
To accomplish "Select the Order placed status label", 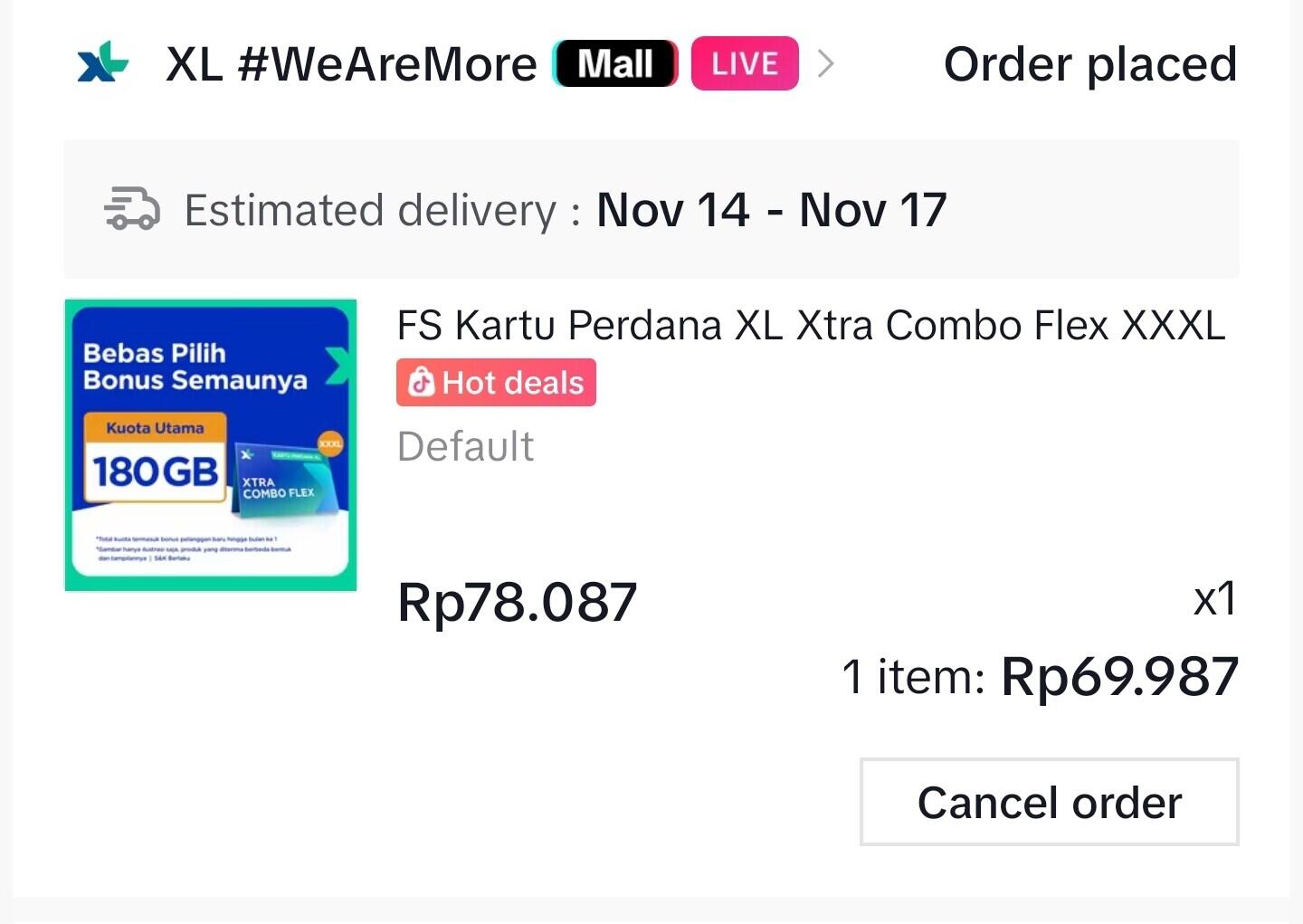I will pyautogui.click(x=1089, y=63).
